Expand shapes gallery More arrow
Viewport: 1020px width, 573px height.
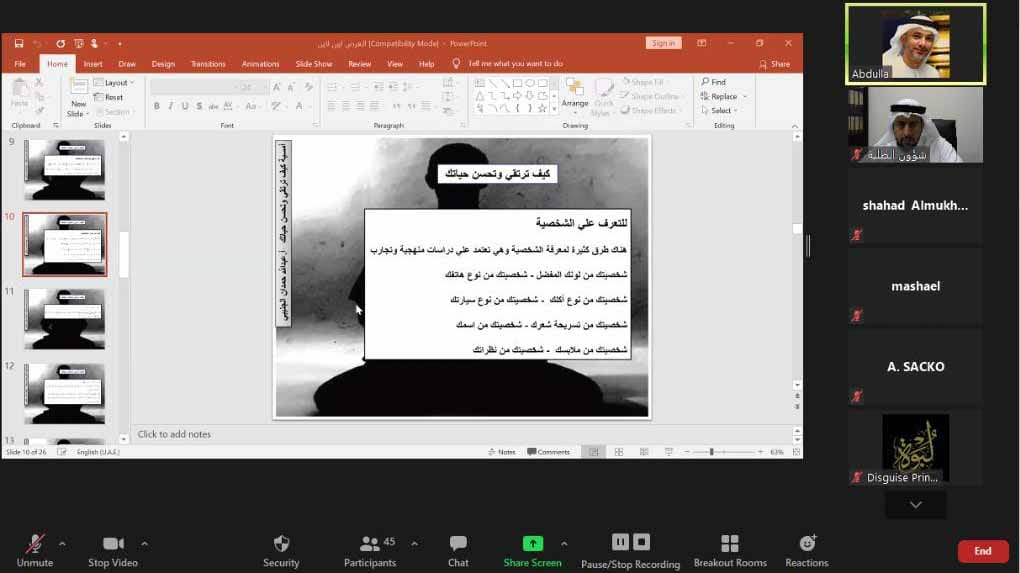coord(554,109)
